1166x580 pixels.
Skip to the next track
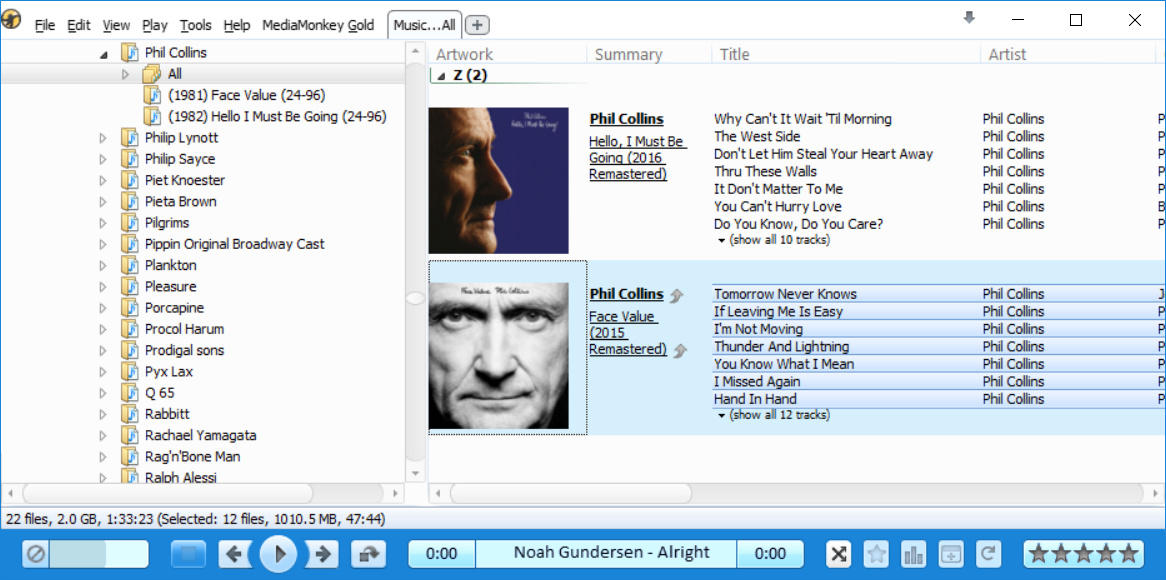(x=323, y=554)
